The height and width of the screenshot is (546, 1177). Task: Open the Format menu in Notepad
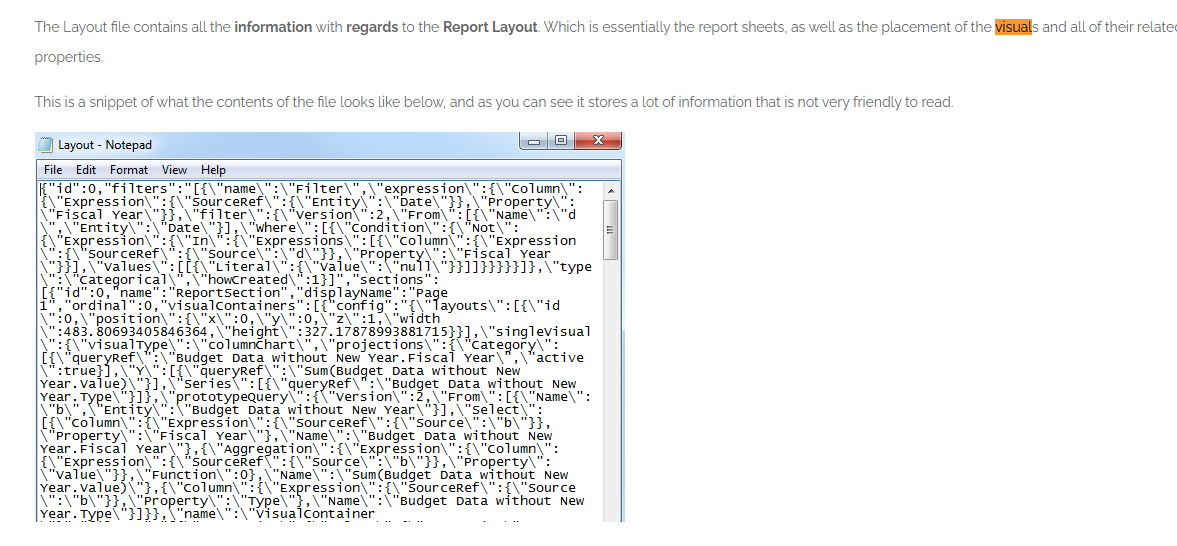129,170
